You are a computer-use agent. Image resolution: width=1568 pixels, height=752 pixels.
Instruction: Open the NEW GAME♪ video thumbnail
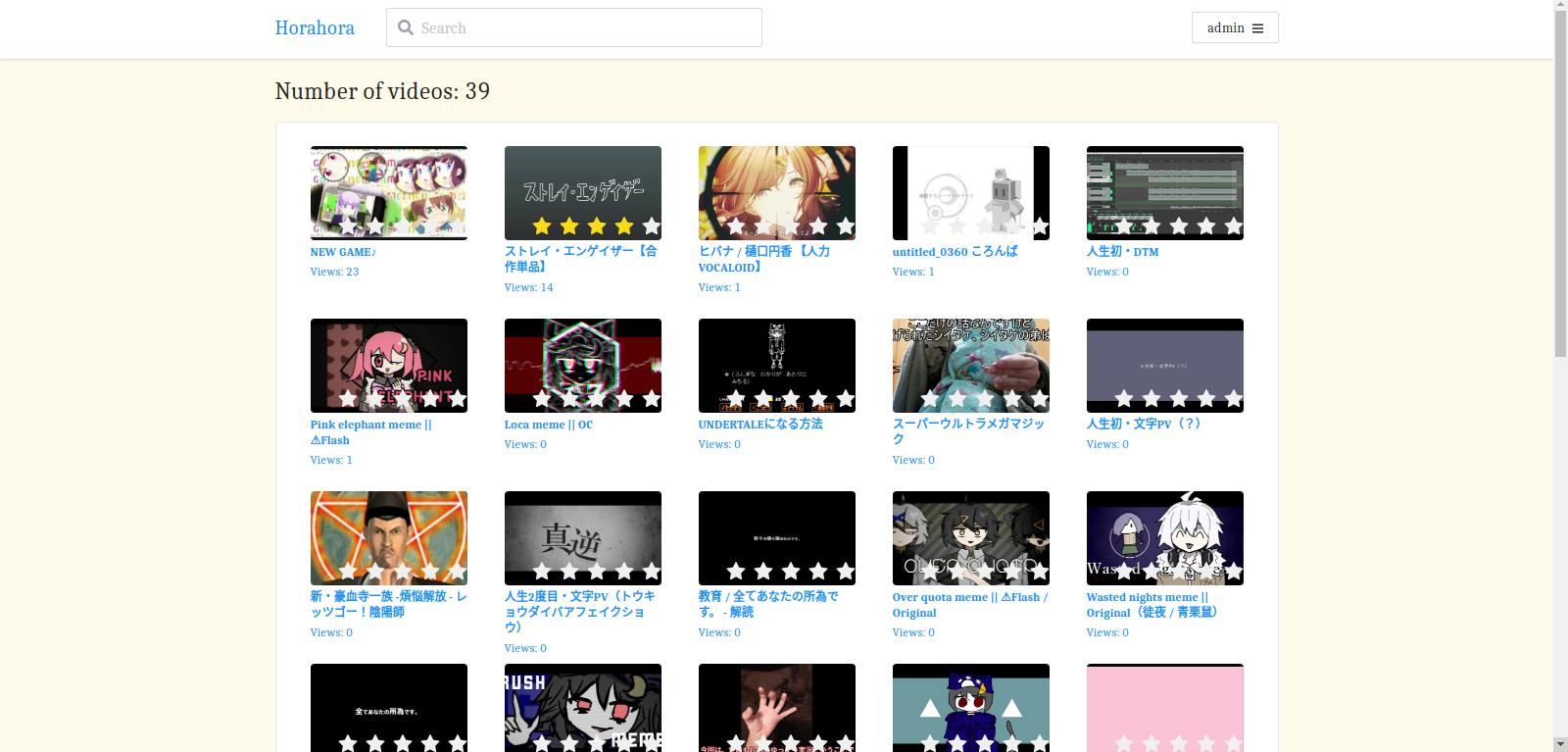pos(389,193)
